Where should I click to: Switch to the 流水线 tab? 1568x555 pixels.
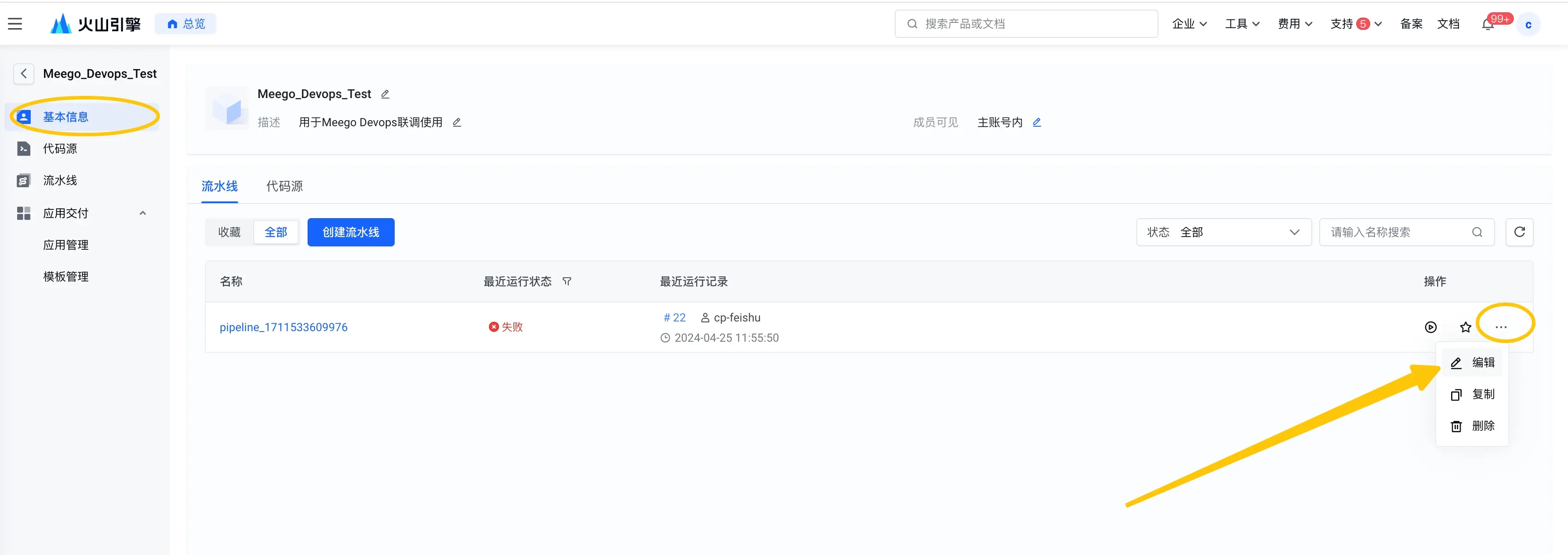(x=219, y=186)
